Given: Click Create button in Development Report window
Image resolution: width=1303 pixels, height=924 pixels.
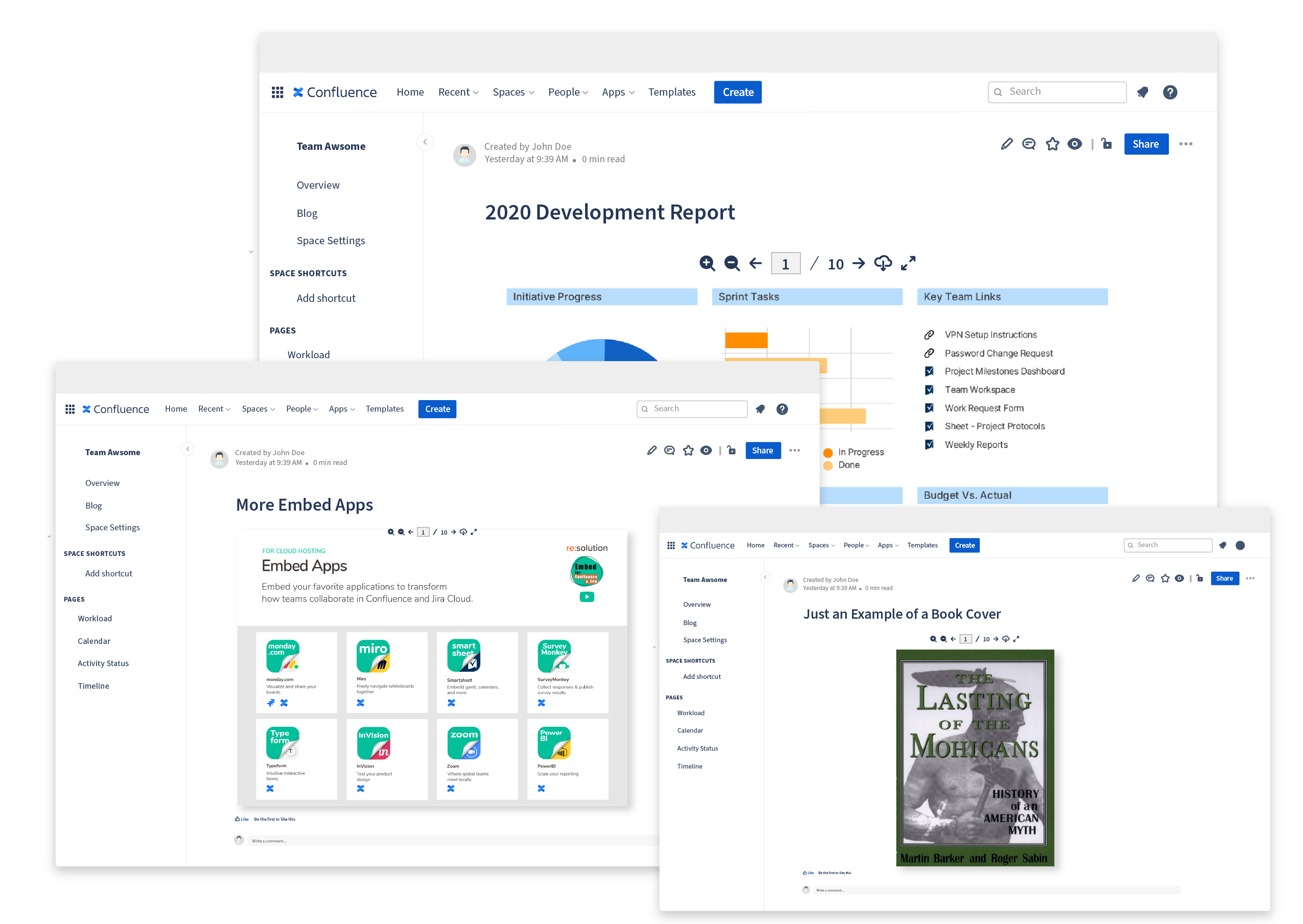Looking at the screenshot, I should tap(738, 92).
